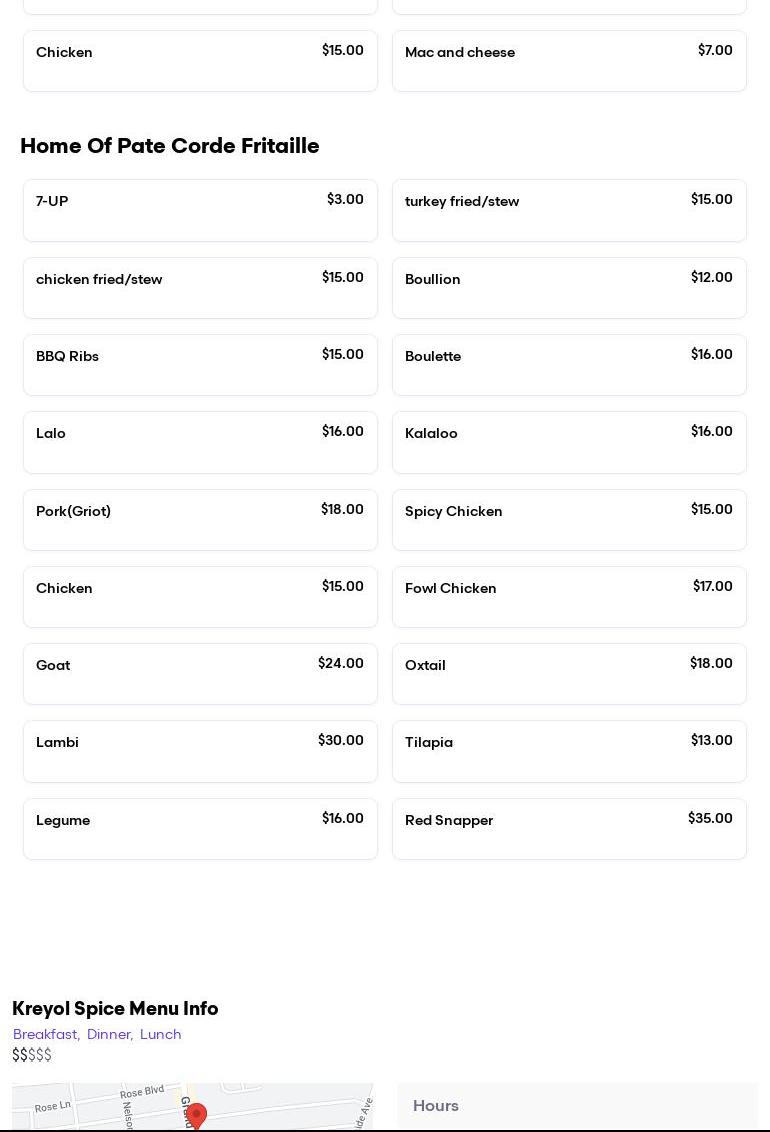This screenshot has width=770, height=1132.
Task: Open the Dinner category link
Action: (109, 1035)
